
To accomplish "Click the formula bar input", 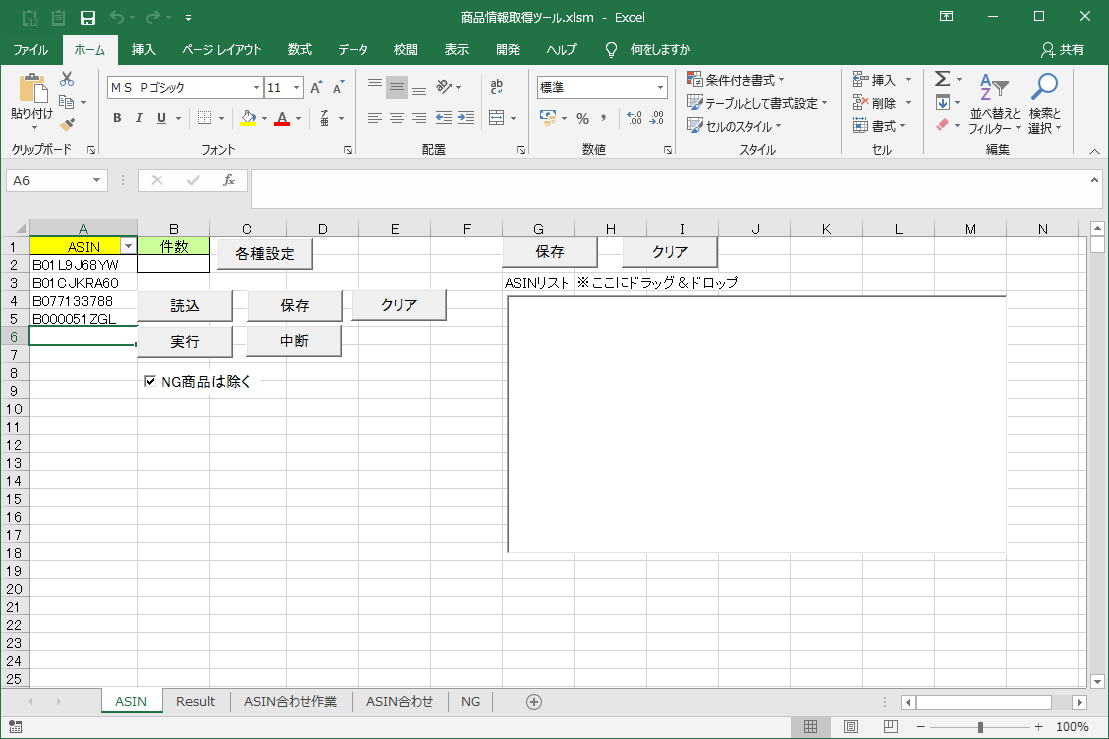I will click(x=669, y=189).
